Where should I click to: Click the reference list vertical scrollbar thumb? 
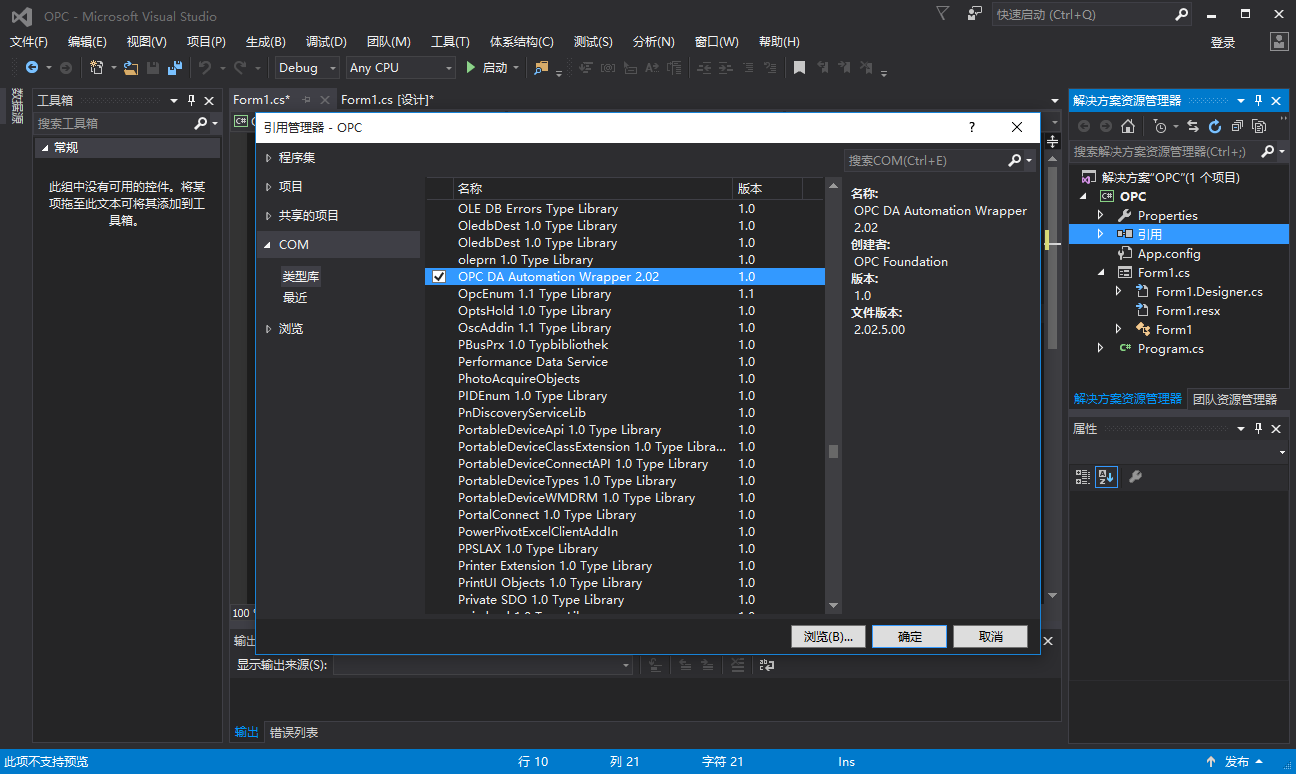[x=833, y=452]
